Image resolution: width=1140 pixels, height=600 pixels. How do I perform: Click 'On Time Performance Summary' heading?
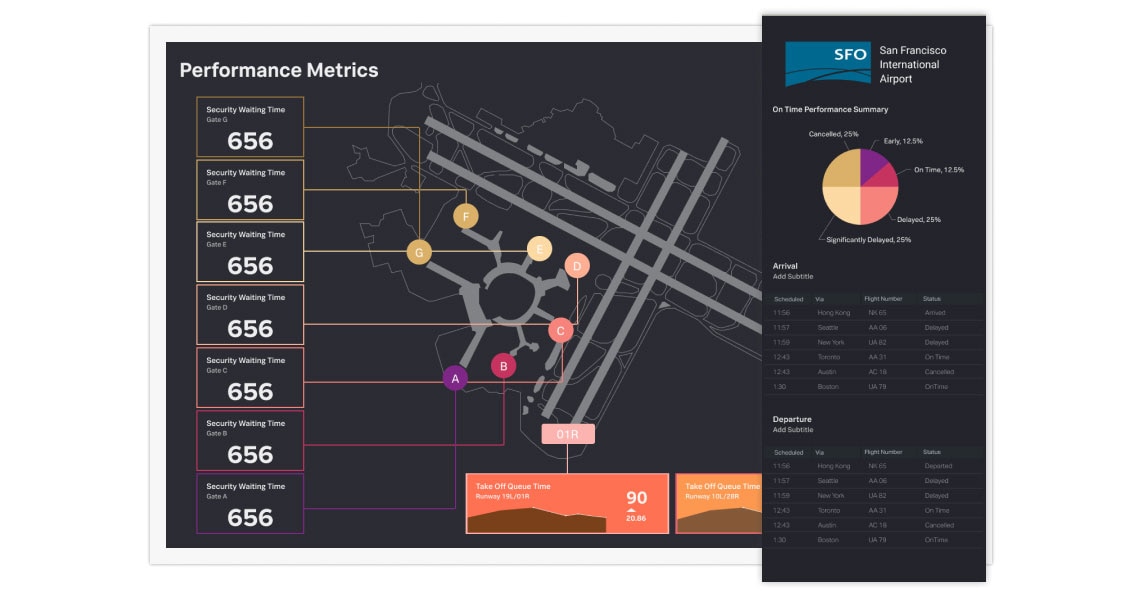(830, 109)
